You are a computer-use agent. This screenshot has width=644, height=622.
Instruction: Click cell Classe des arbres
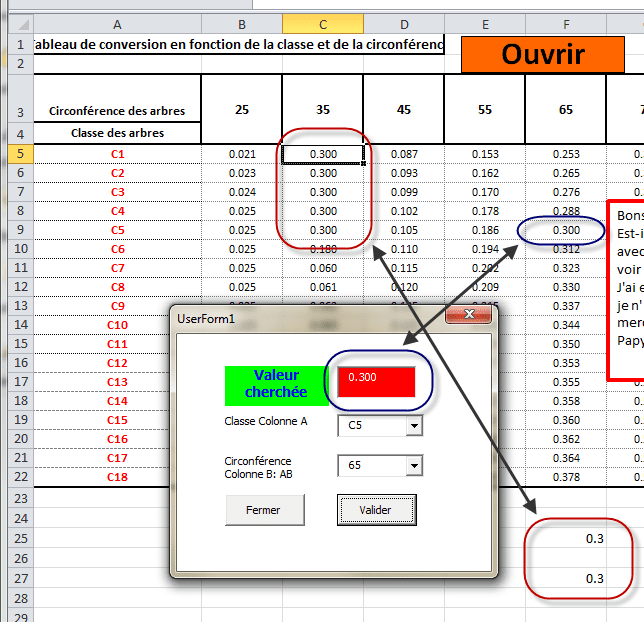(x=117, y=133)
